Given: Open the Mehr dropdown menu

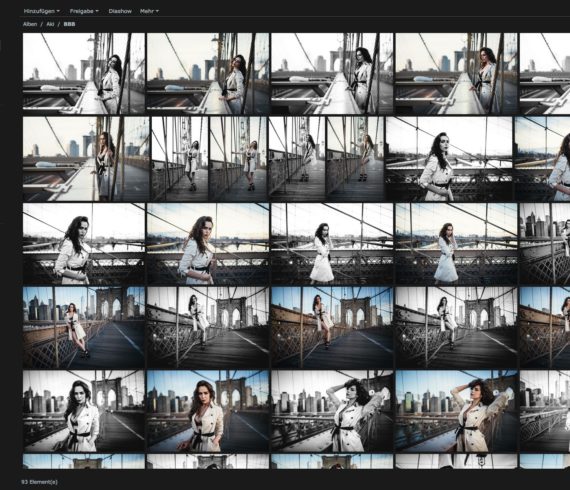Looking at the screenshot, I should [x=149, y=11].
